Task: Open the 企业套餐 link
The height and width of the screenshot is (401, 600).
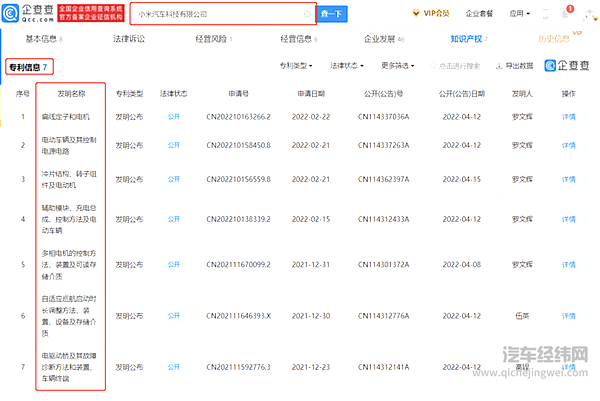Action: [479, 13]
